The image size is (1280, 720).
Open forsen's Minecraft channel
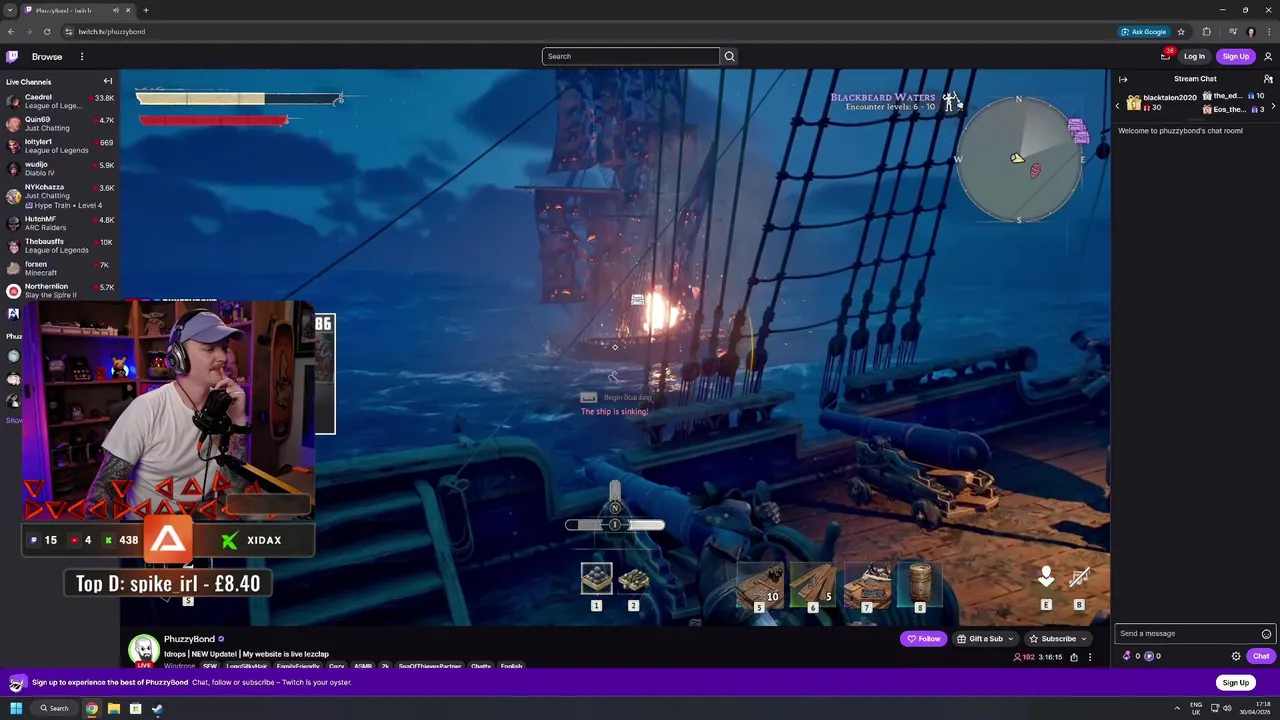[60, 268]
